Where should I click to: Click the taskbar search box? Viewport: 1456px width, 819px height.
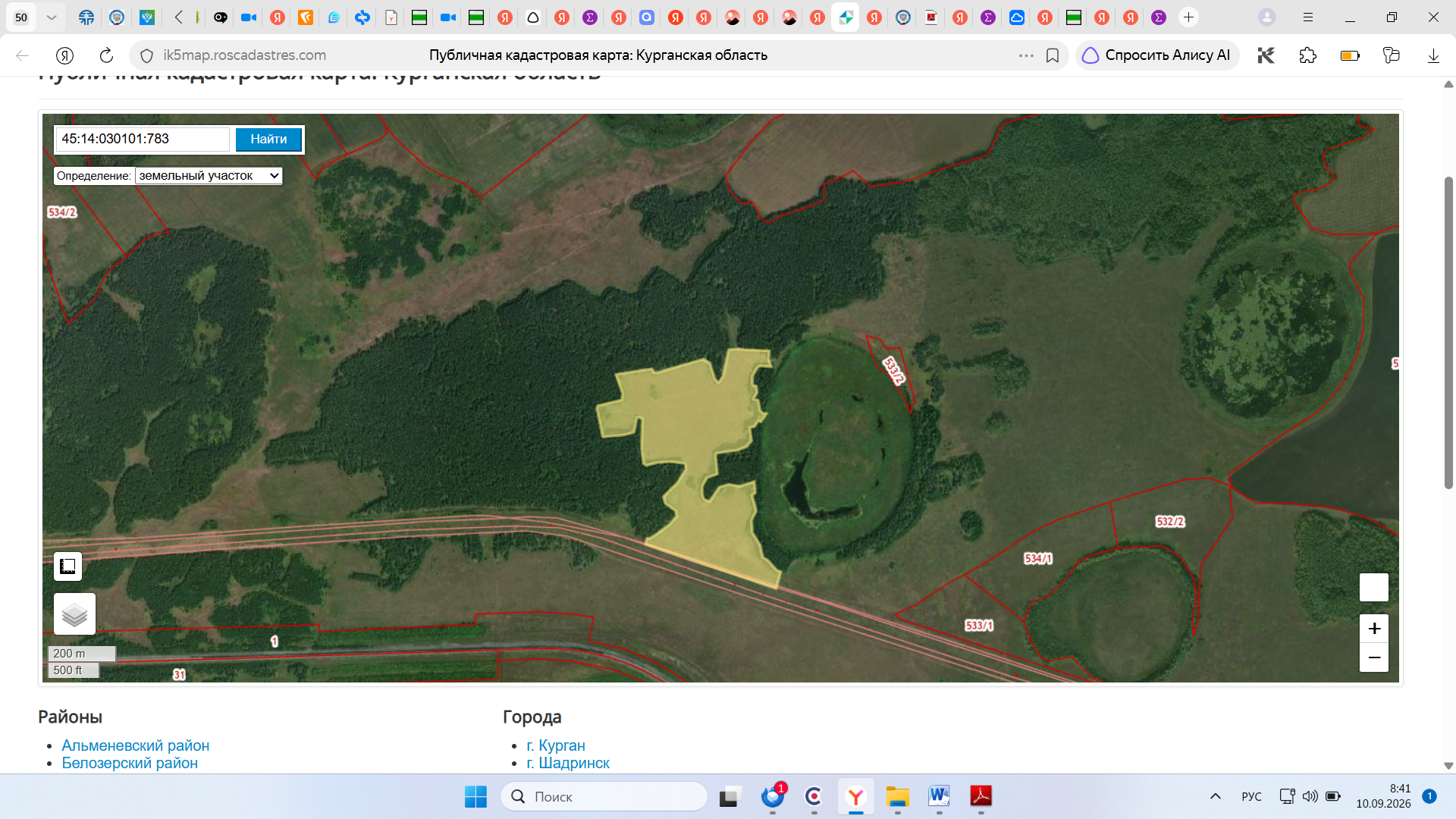604,797
